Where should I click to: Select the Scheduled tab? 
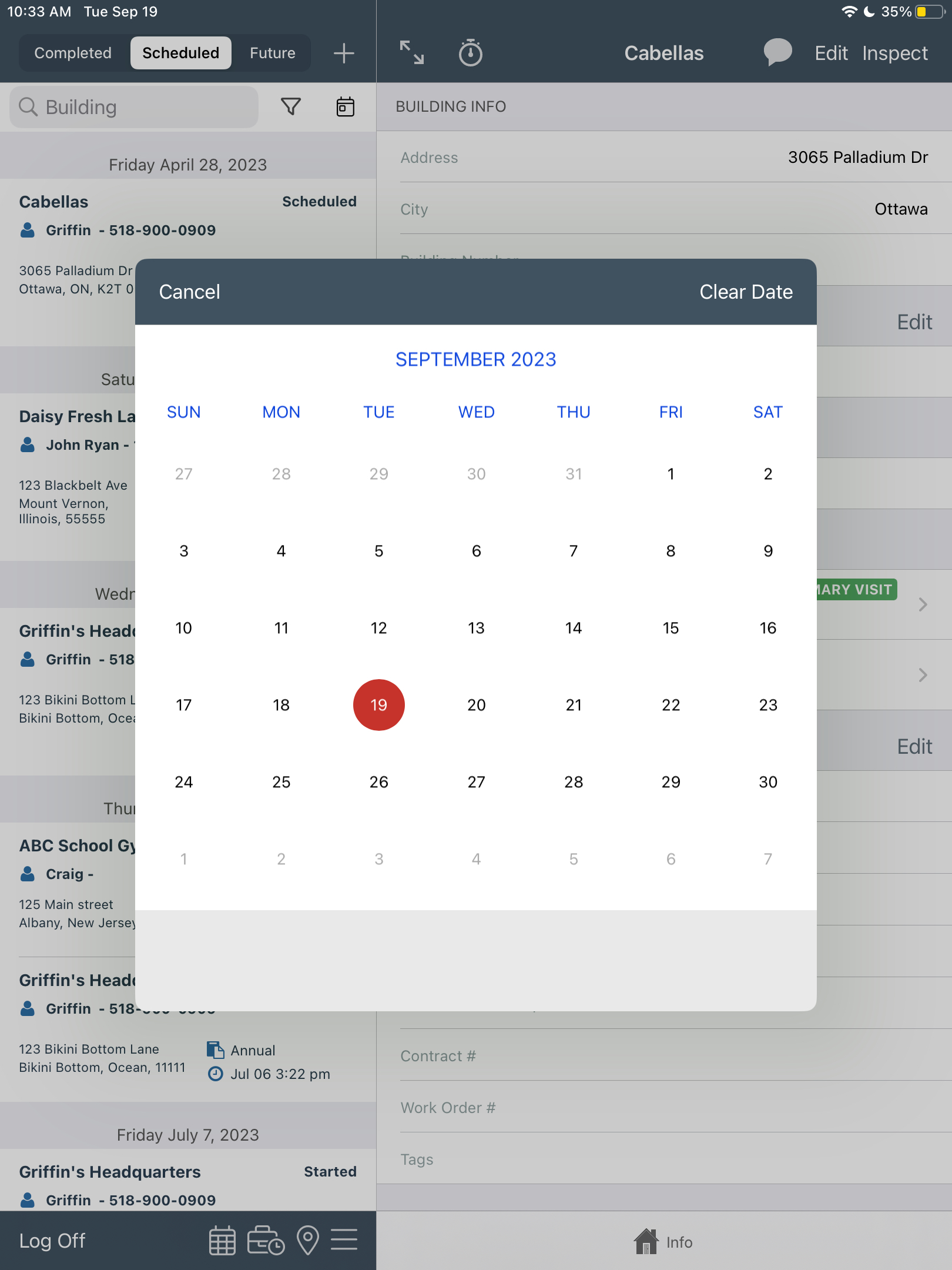[x=180, y=53]
